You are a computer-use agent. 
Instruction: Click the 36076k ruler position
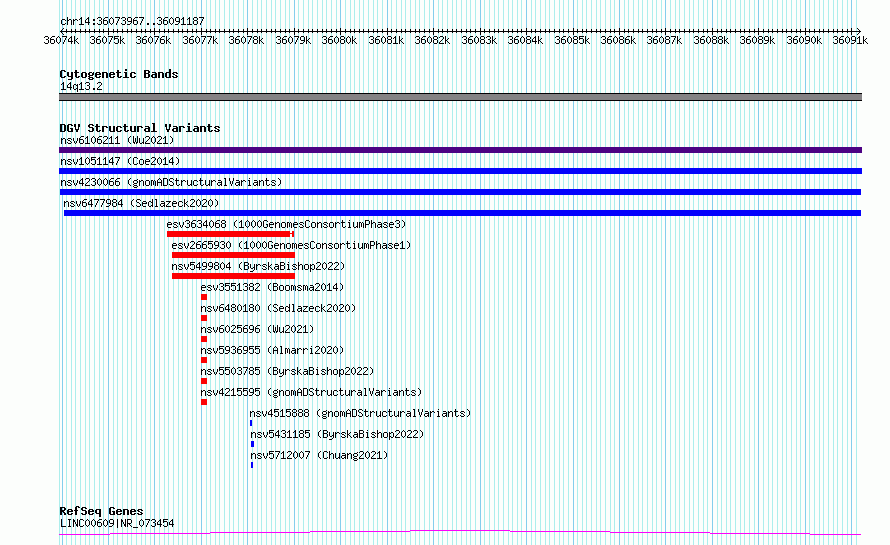click(x=153, y=40)
